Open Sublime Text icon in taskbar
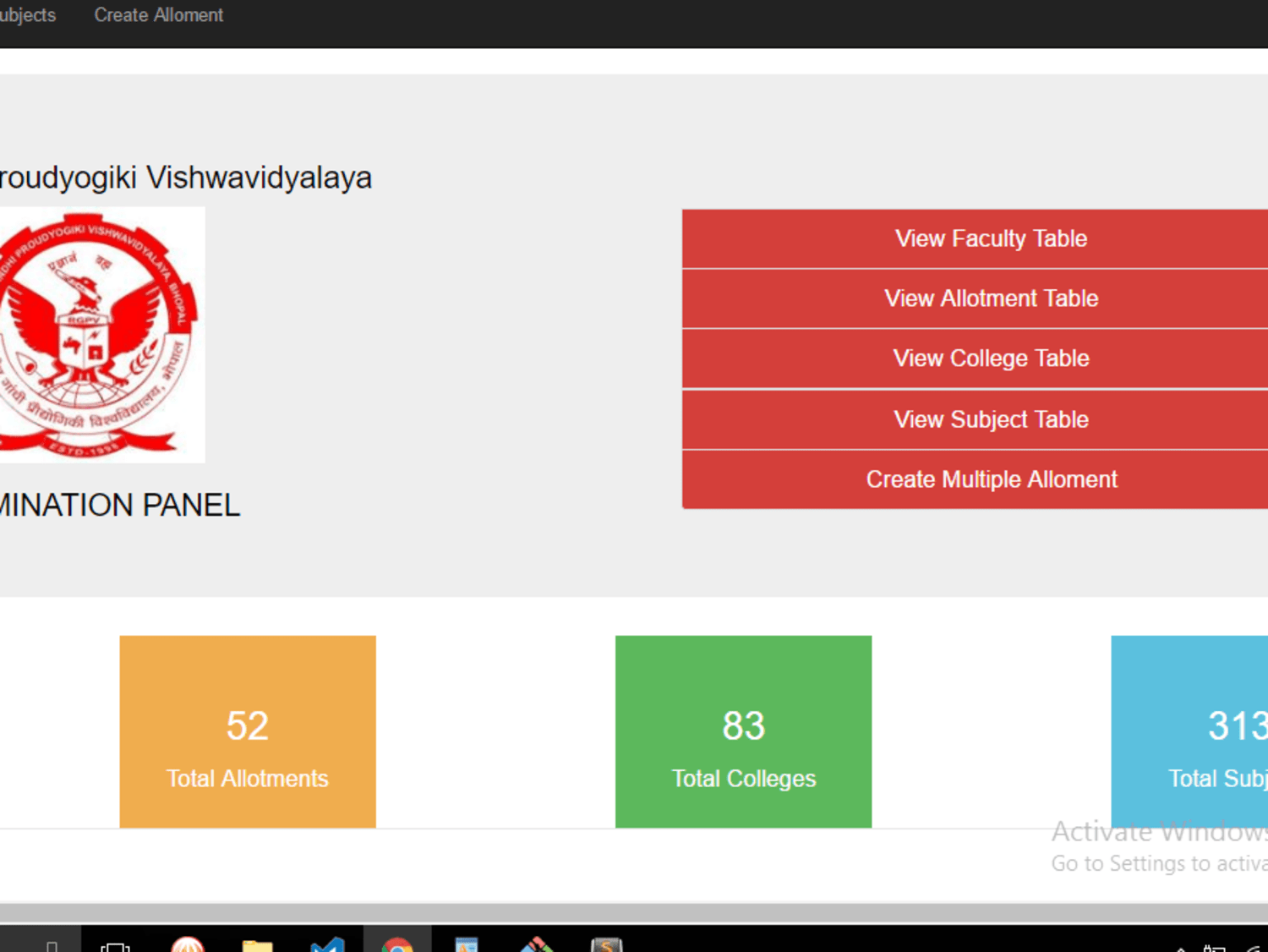This screenshot has height=952, width=1268. pyautogui.click(x=606, y=944)
